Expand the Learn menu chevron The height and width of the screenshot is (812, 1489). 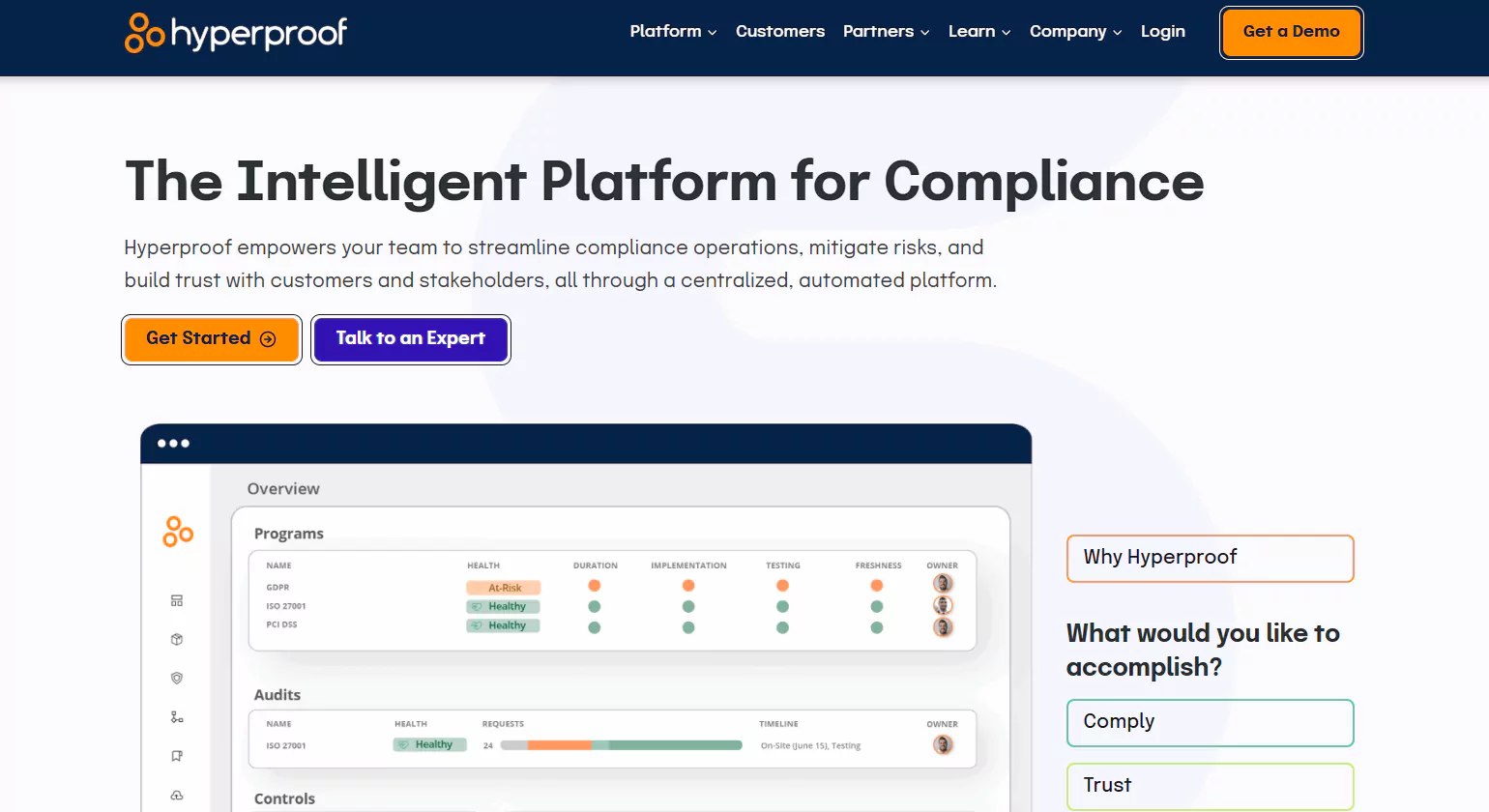1006,33
